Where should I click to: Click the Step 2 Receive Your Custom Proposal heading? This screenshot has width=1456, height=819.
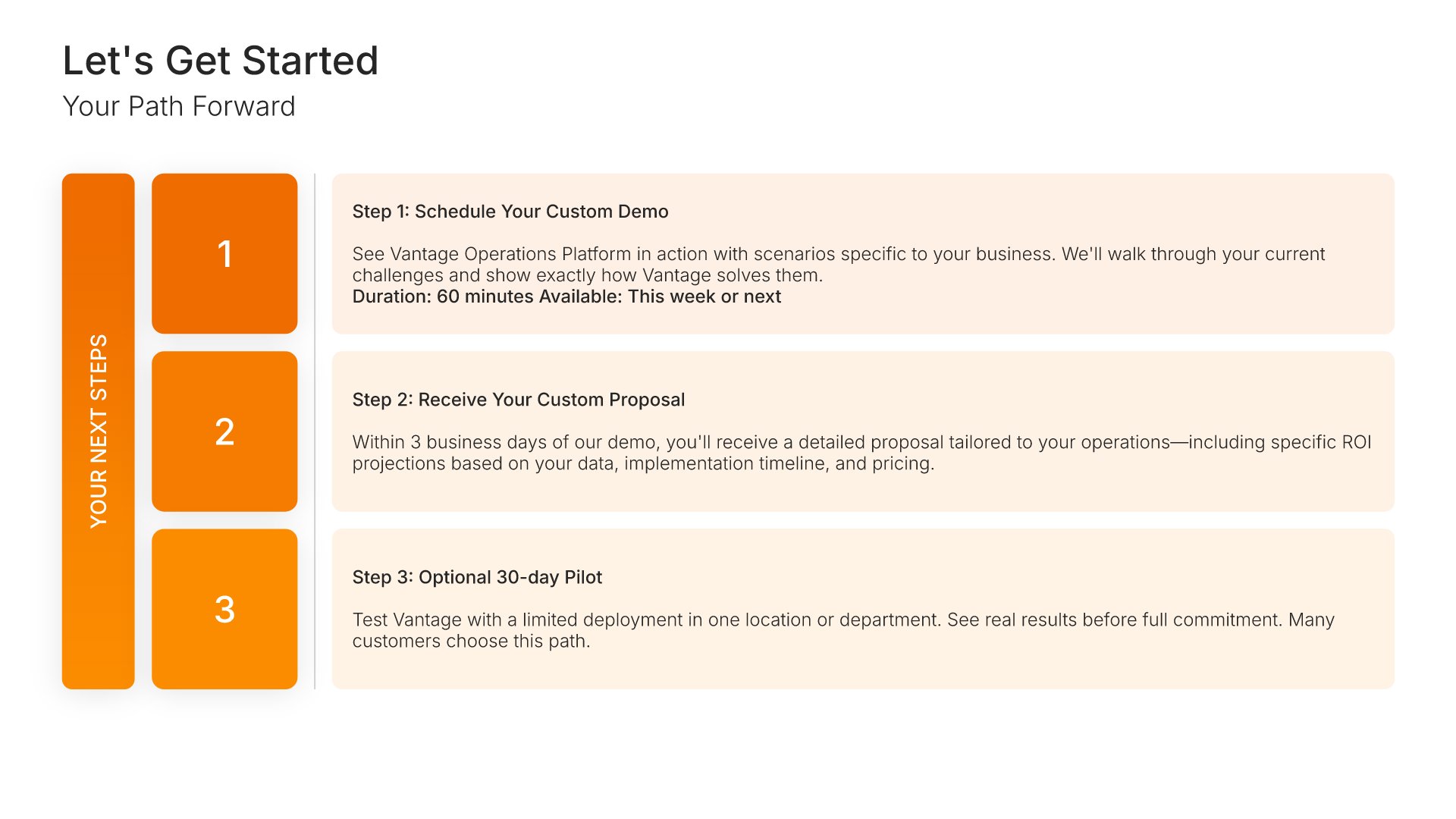519,400
